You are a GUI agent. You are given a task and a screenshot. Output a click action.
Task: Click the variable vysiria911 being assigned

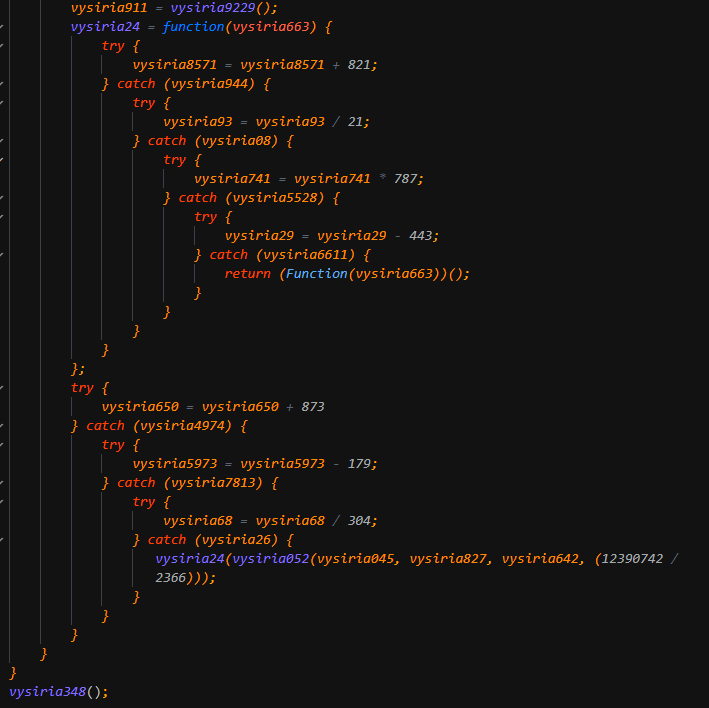[109, 8]
